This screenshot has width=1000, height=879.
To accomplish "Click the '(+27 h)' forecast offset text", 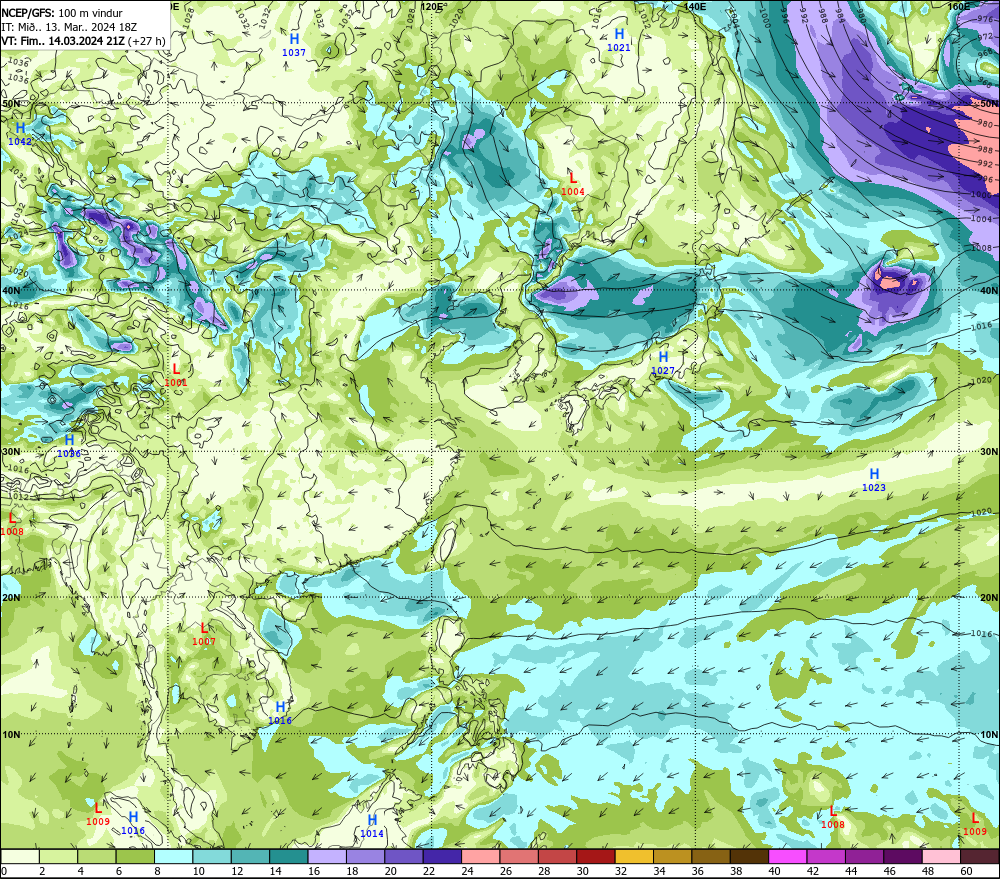I will (x=146, y=41).
